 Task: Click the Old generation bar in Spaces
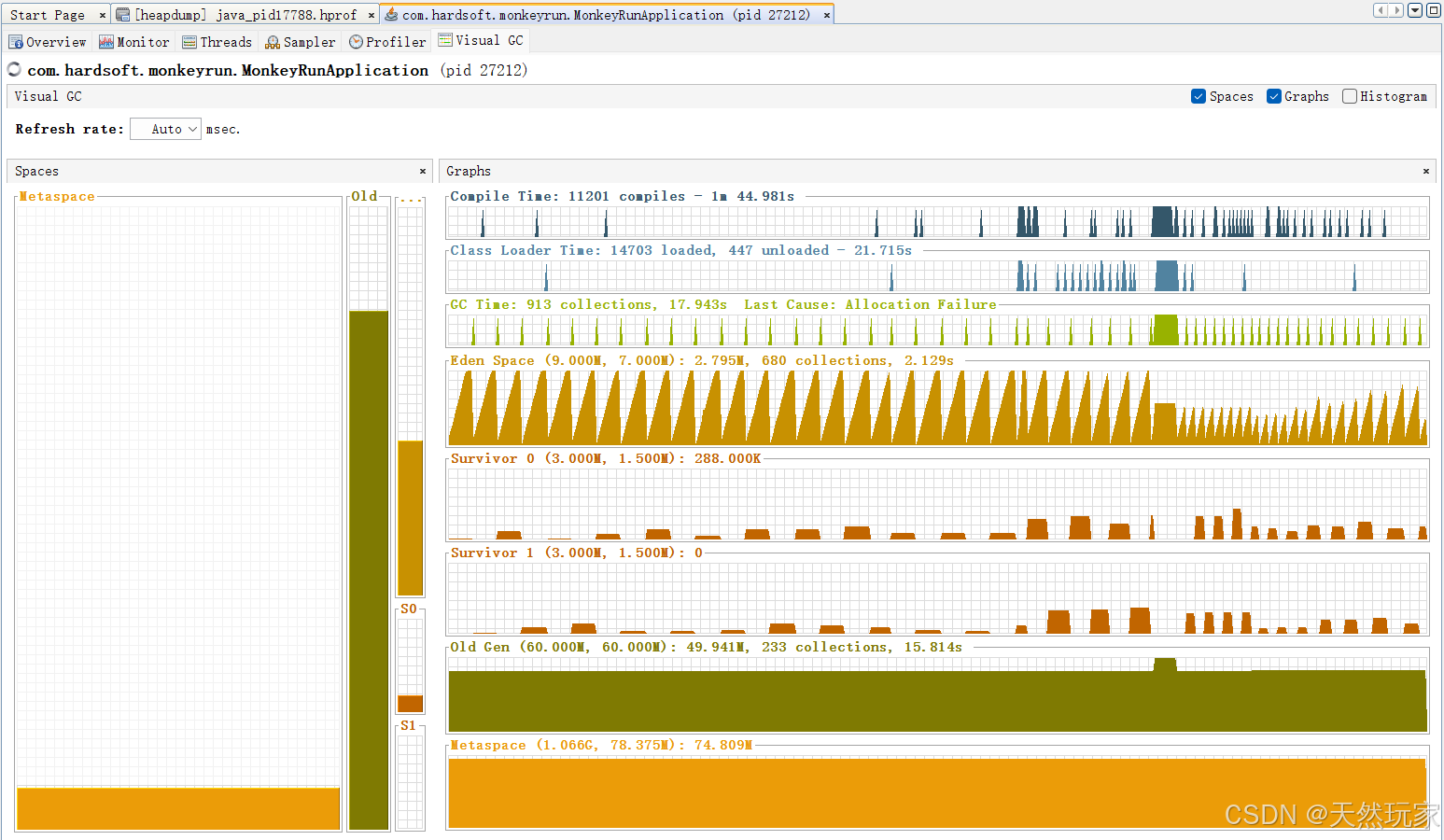[369, 569]
